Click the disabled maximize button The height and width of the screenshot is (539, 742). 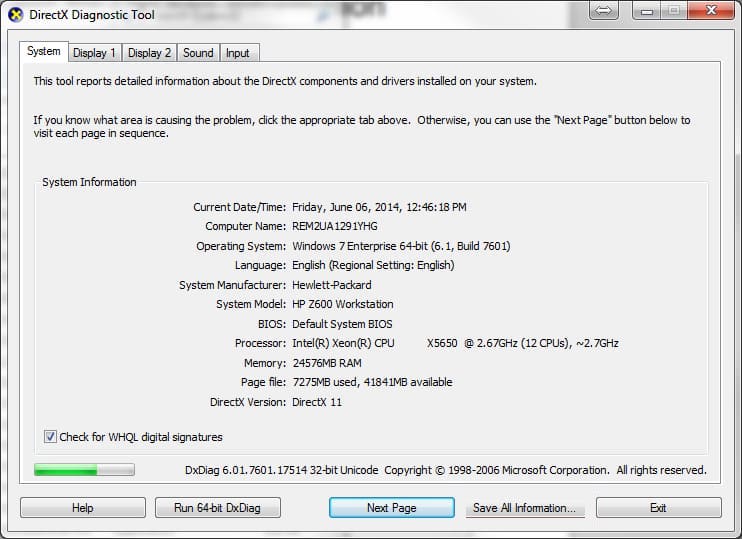[674, 10]
